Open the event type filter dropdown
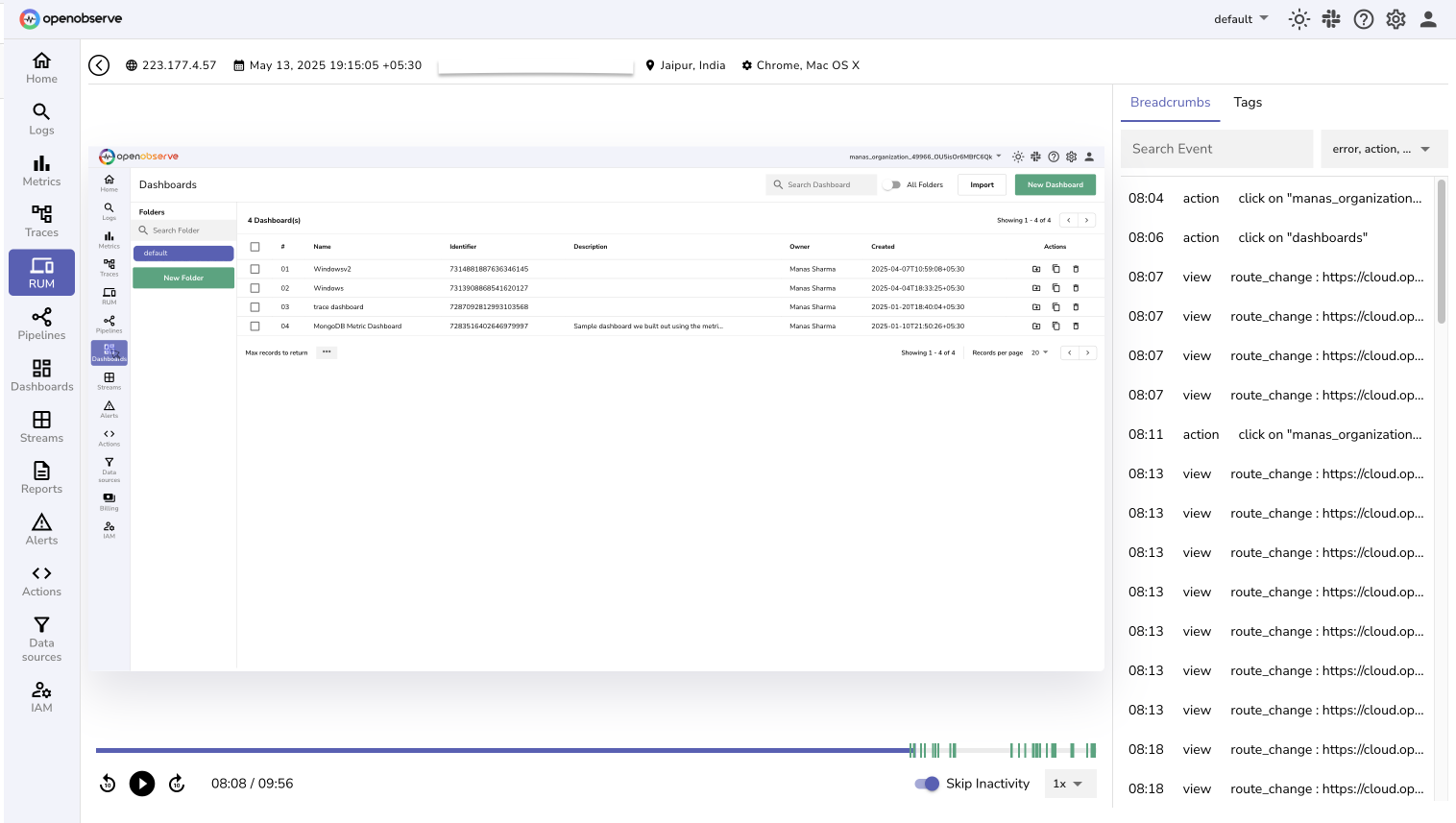 tap(1383, 149)
